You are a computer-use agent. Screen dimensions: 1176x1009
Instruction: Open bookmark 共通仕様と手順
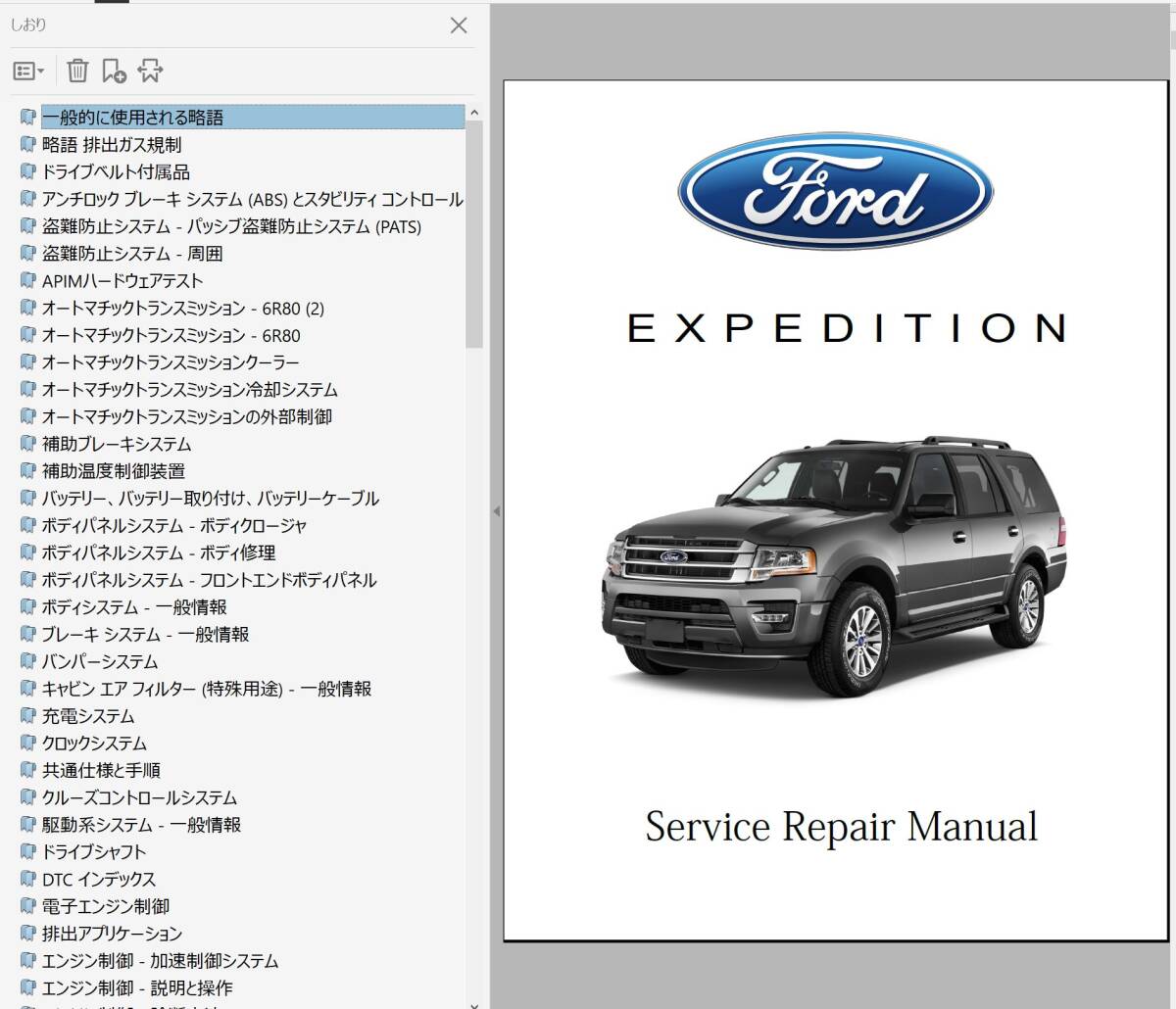click(101, 771)
